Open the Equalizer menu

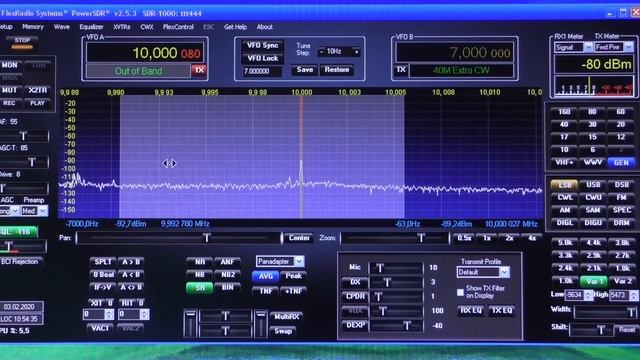(x=91, y=27)
